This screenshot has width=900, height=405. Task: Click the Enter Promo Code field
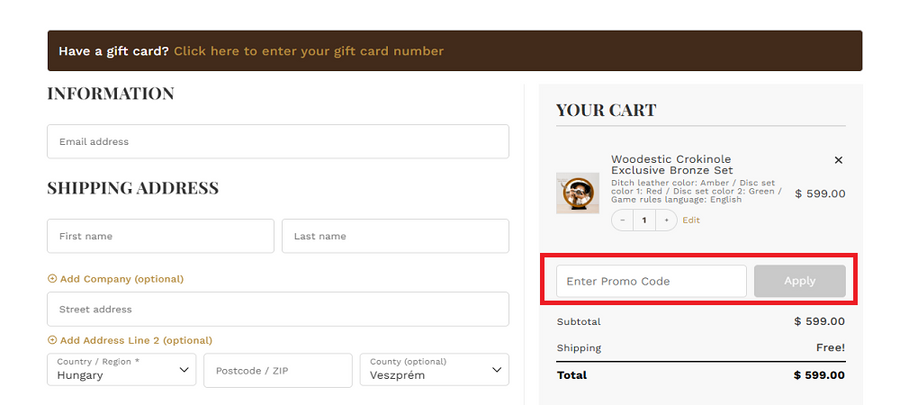[651, 281]
